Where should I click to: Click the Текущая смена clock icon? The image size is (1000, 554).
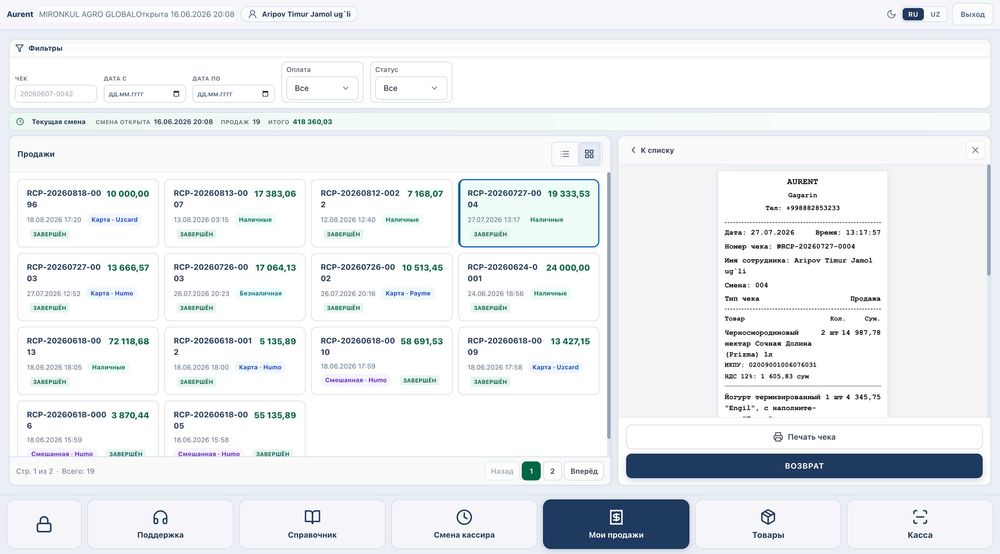coord(20,122)
